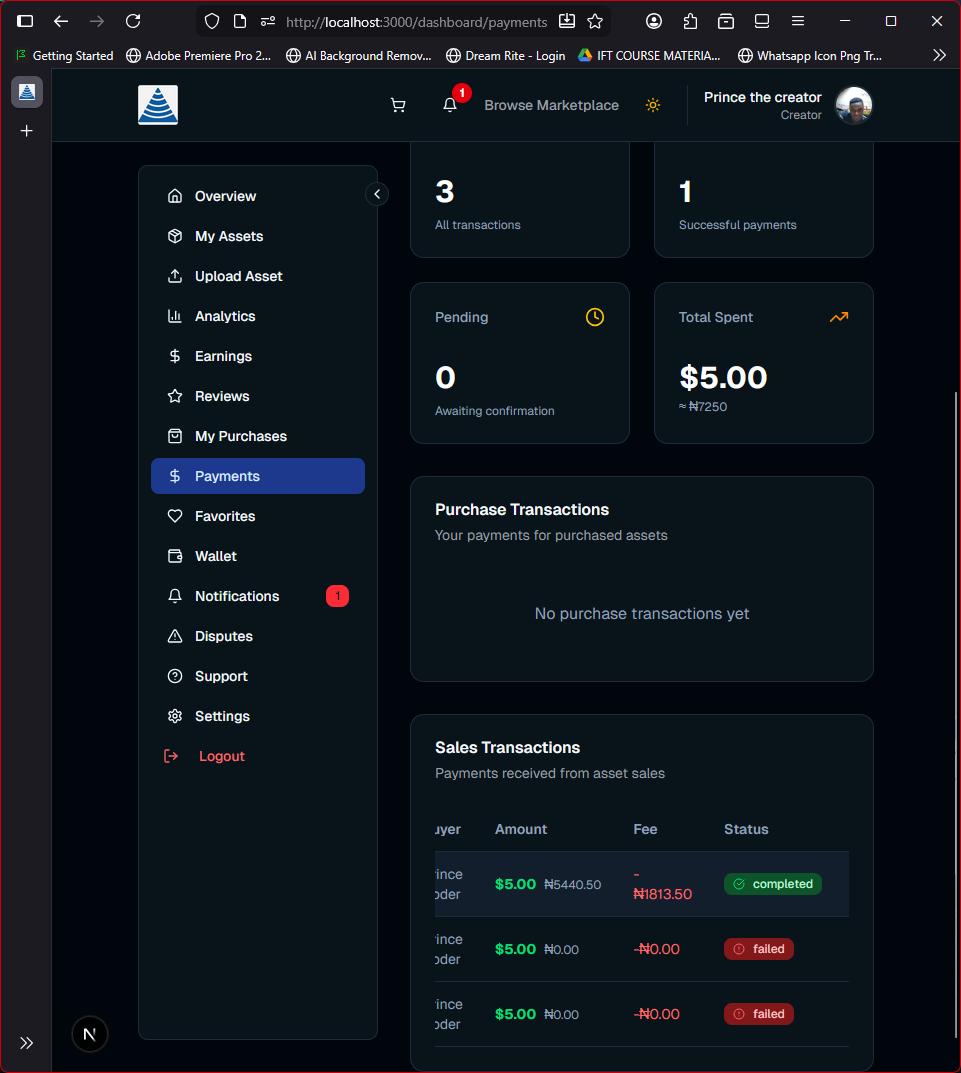
Task: Open user profile avatar picture
Action: coord(854,105)
